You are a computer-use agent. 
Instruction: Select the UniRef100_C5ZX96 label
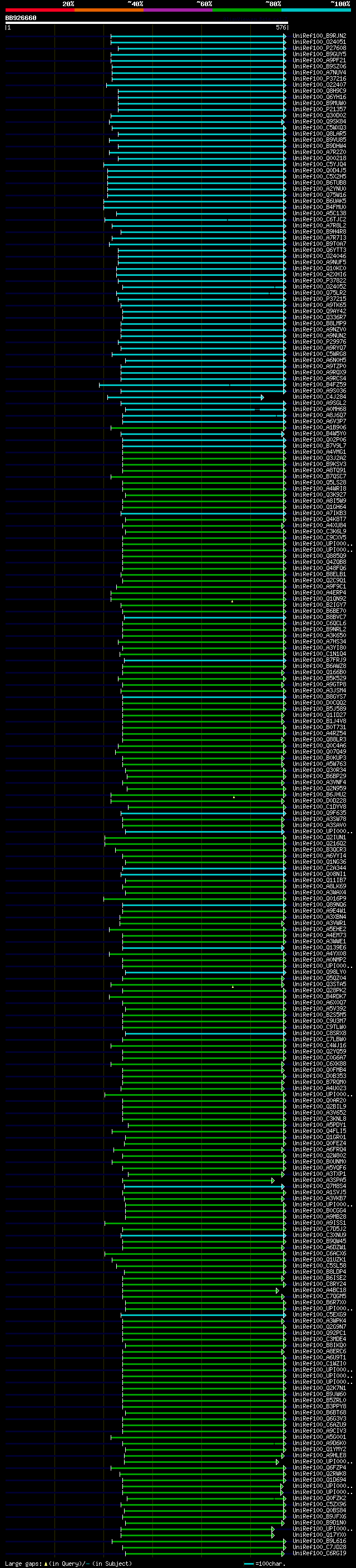tap(319, 1504)
